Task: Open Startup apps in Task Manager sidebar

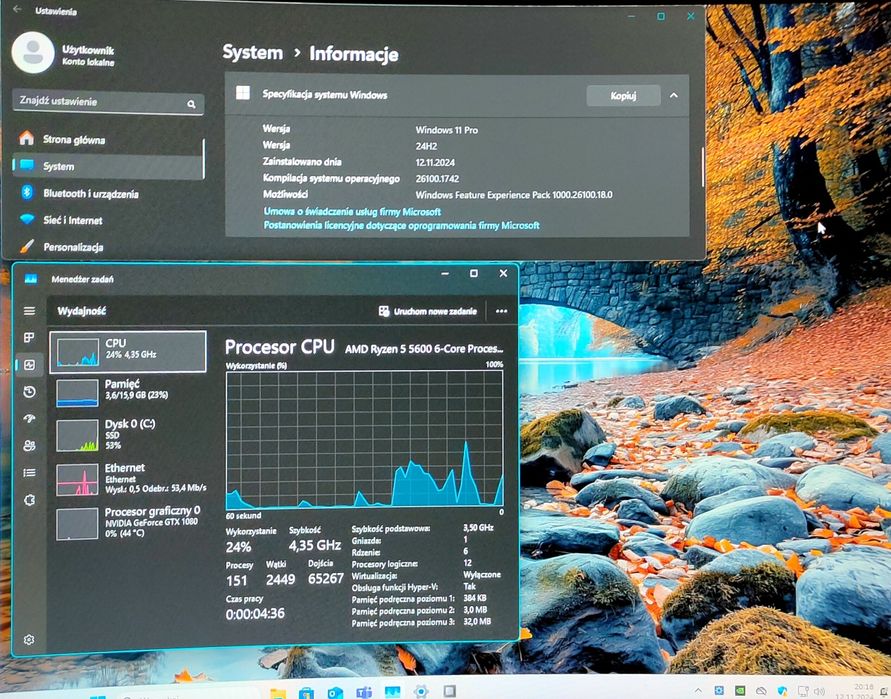Action: [x=30, y=419]
